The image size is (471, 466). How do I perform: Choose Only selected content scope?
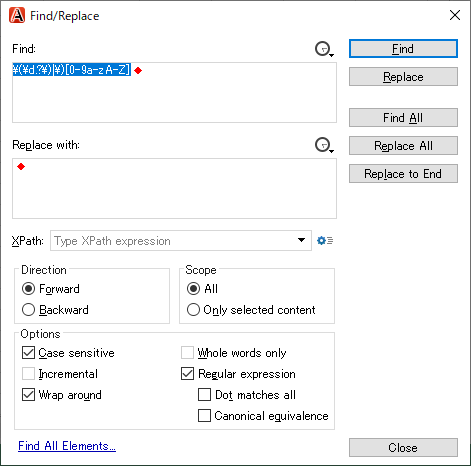193,310
